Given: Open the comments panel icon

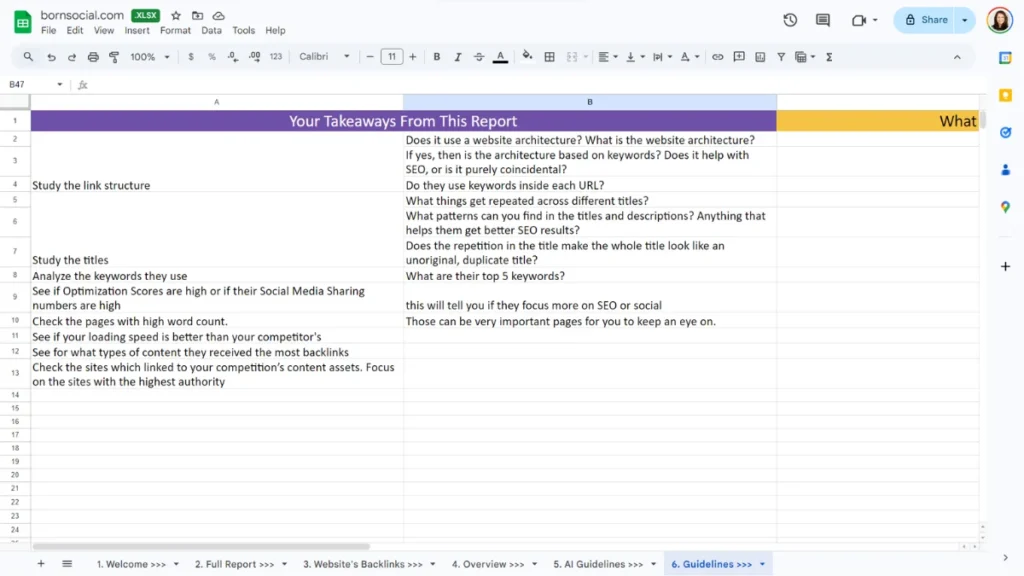Looking at the screenshot, I should (x=823, y=20).
